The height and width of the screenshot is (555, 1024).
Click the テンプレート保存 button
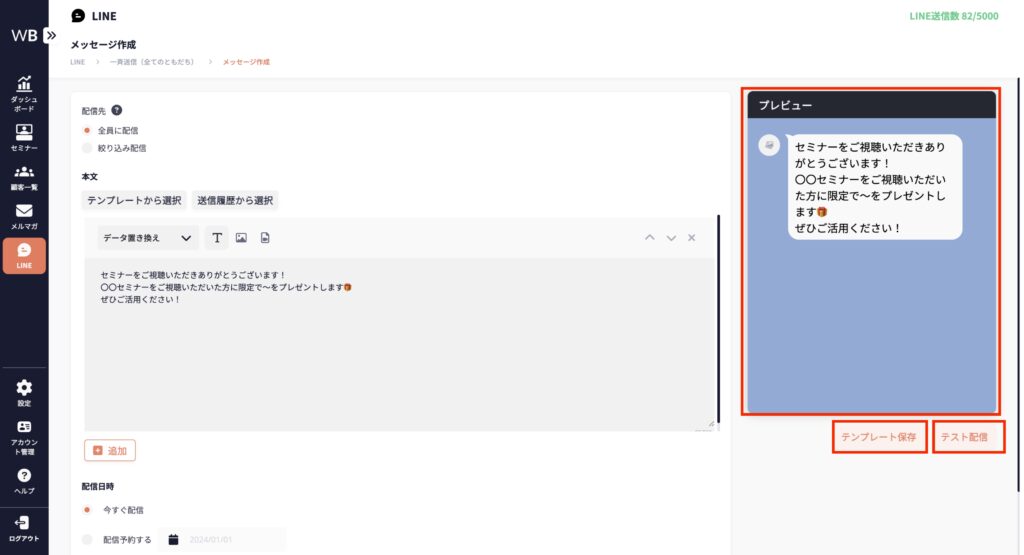click(x=879, y=437)
